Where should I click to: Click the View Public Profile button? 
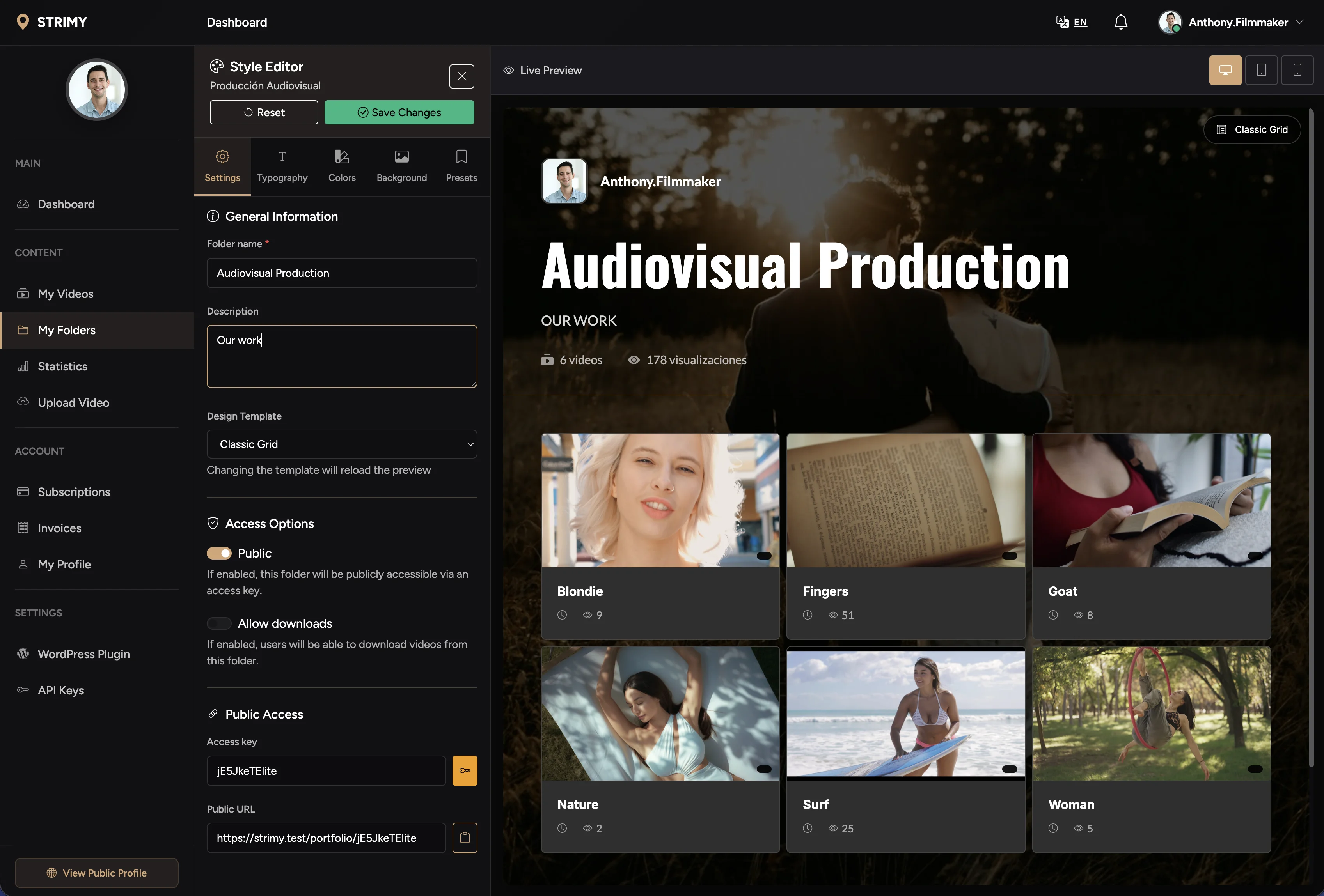click(x=96, y=873)
